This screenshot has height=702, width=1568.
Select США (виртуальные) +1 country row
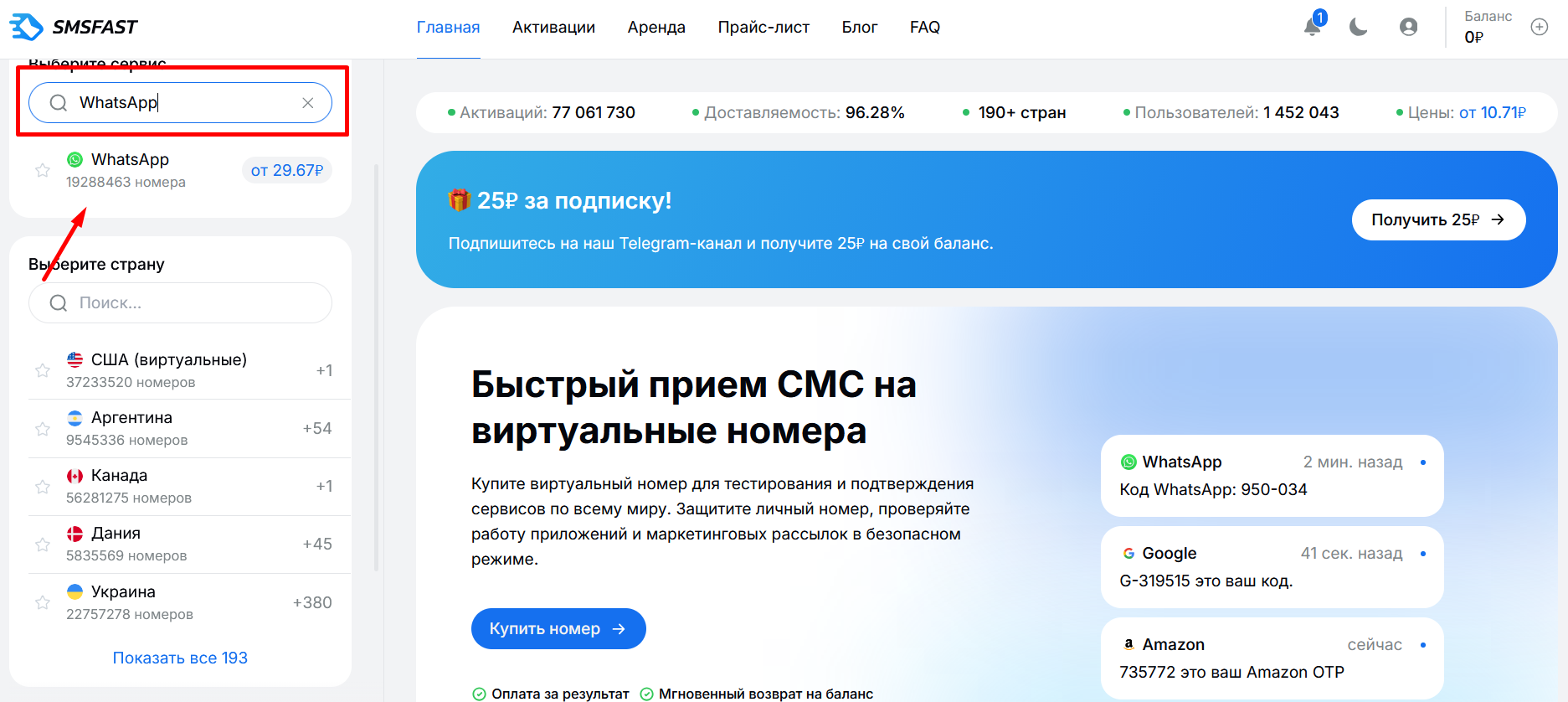point(189,370)
